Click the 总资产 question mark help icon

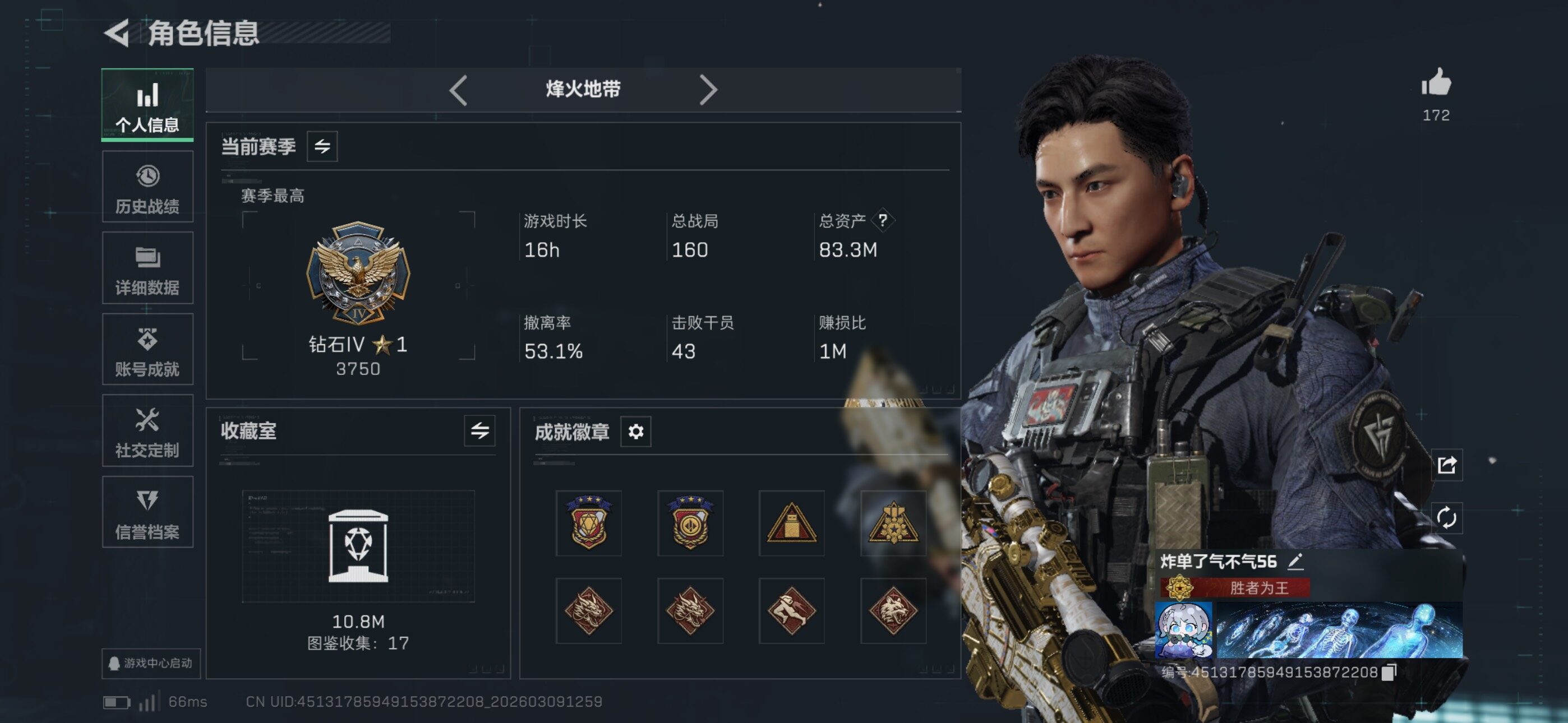882,220
